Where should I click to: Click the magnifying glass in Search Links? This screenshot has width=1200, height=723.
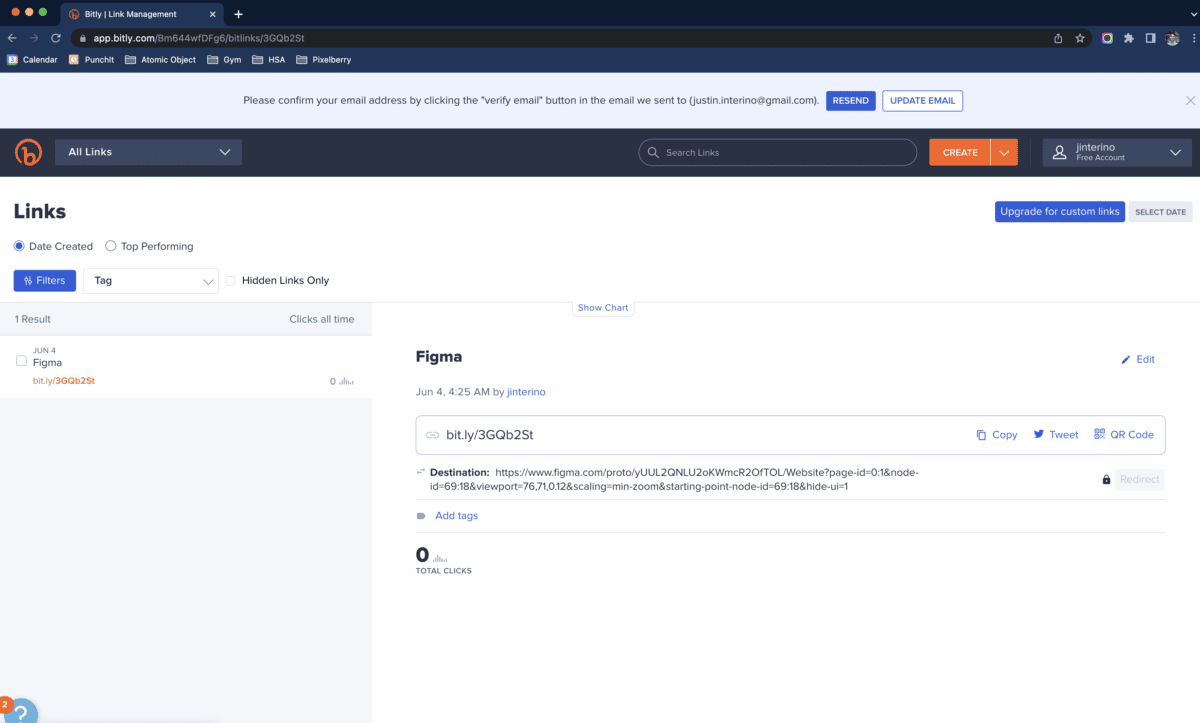coord(653,152)
